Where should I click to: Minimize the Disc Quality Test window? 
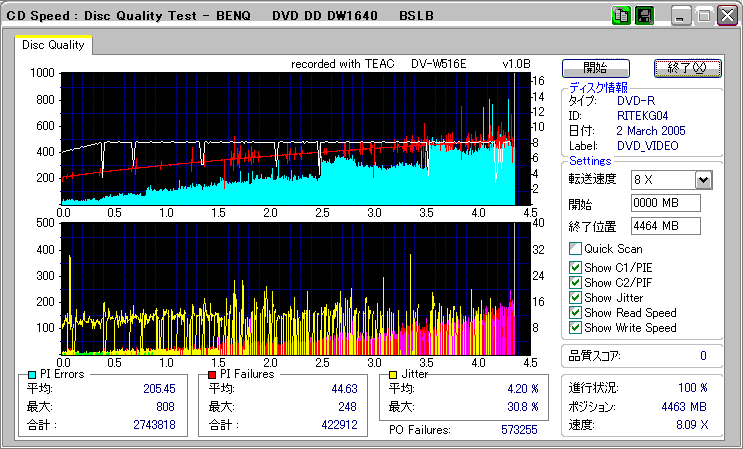click(682, 17)
